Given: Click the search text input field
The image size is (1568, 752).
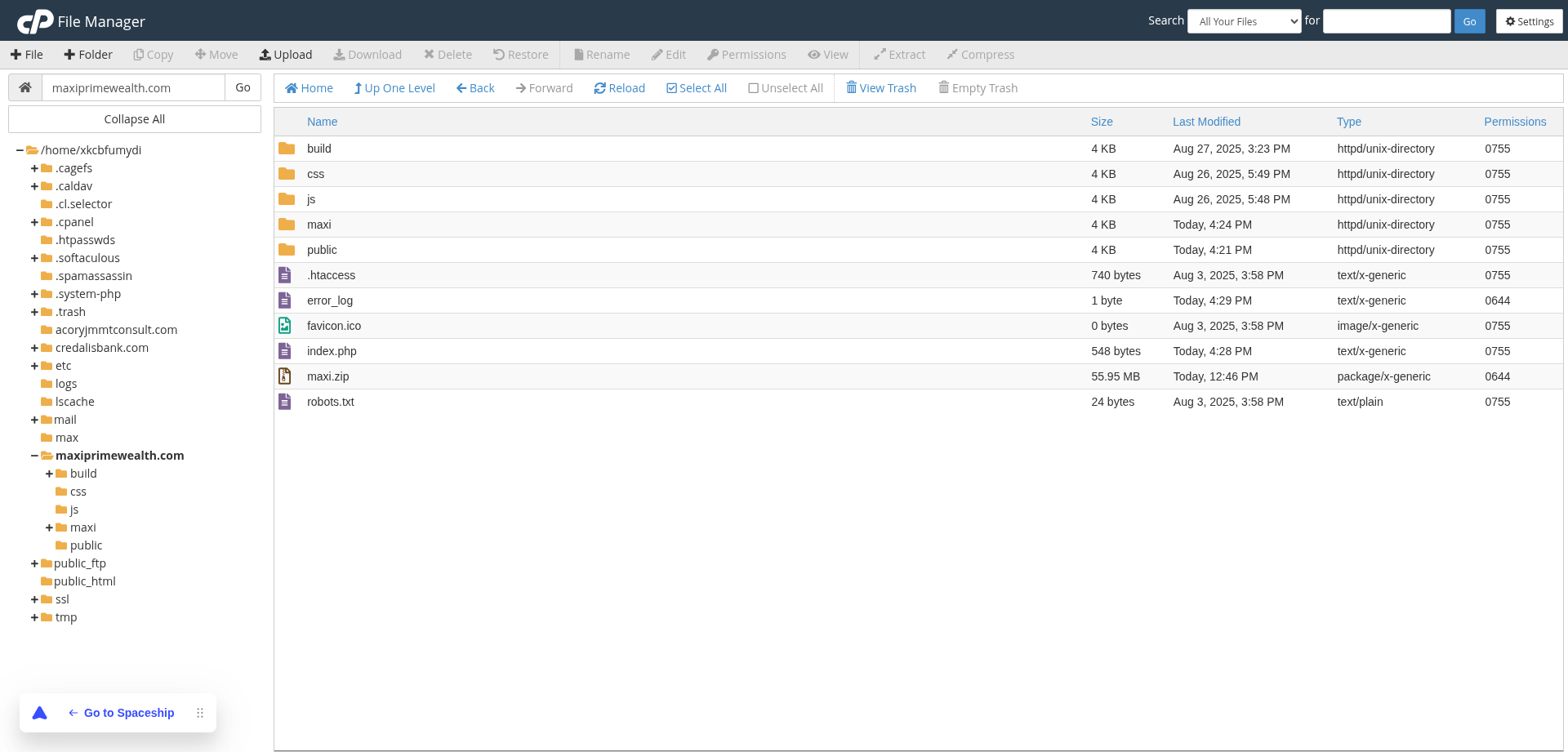Looking at the screenshot, I should click(1386, 21).
